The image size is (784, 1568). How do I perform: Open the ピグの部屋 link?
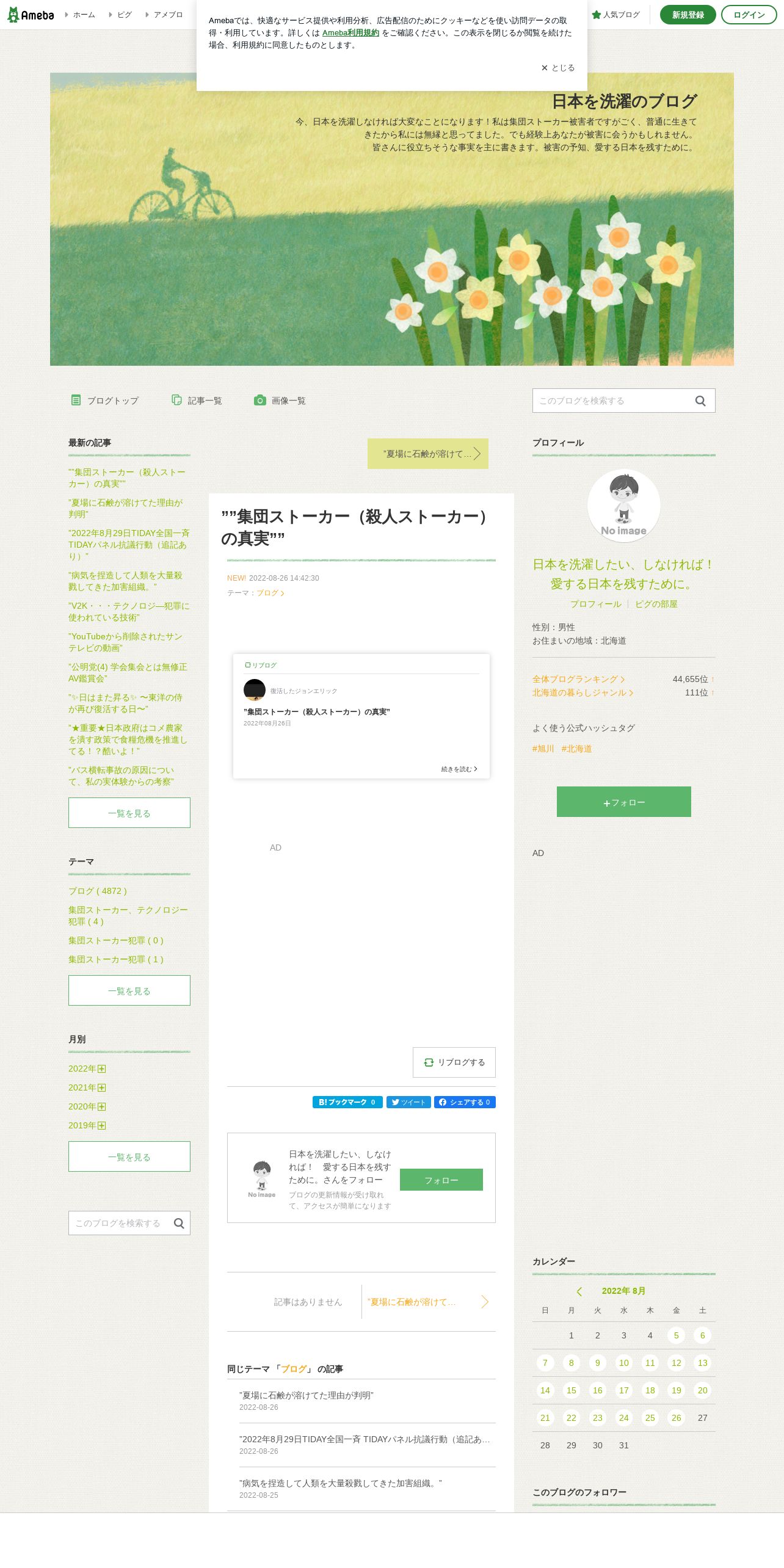click(x=656, y=604)
